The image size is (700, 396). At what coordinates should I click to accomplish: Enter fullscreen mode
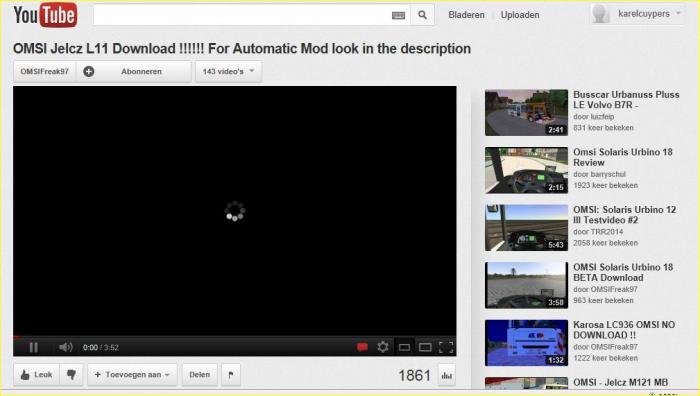click(446, 347)
